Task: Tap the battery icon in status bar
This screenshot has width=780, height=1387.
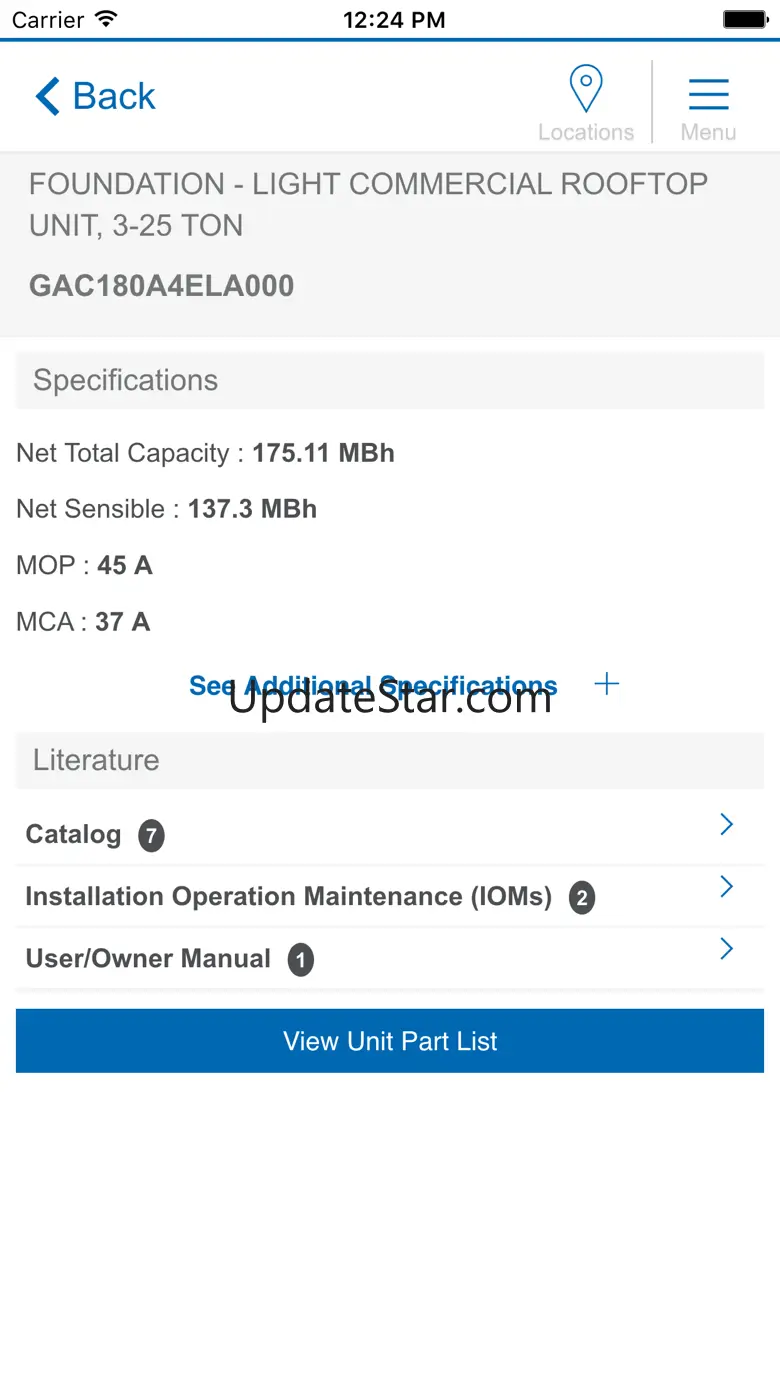Action: click(745, 19)
